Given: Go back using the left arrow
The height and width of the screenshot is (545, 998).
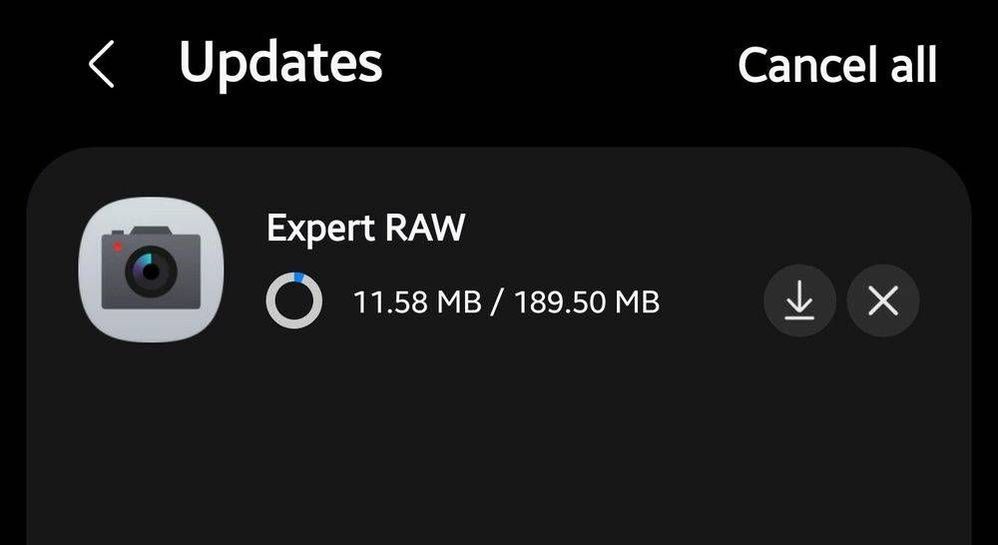Looking at the screenshot, I should pos(102,64).
